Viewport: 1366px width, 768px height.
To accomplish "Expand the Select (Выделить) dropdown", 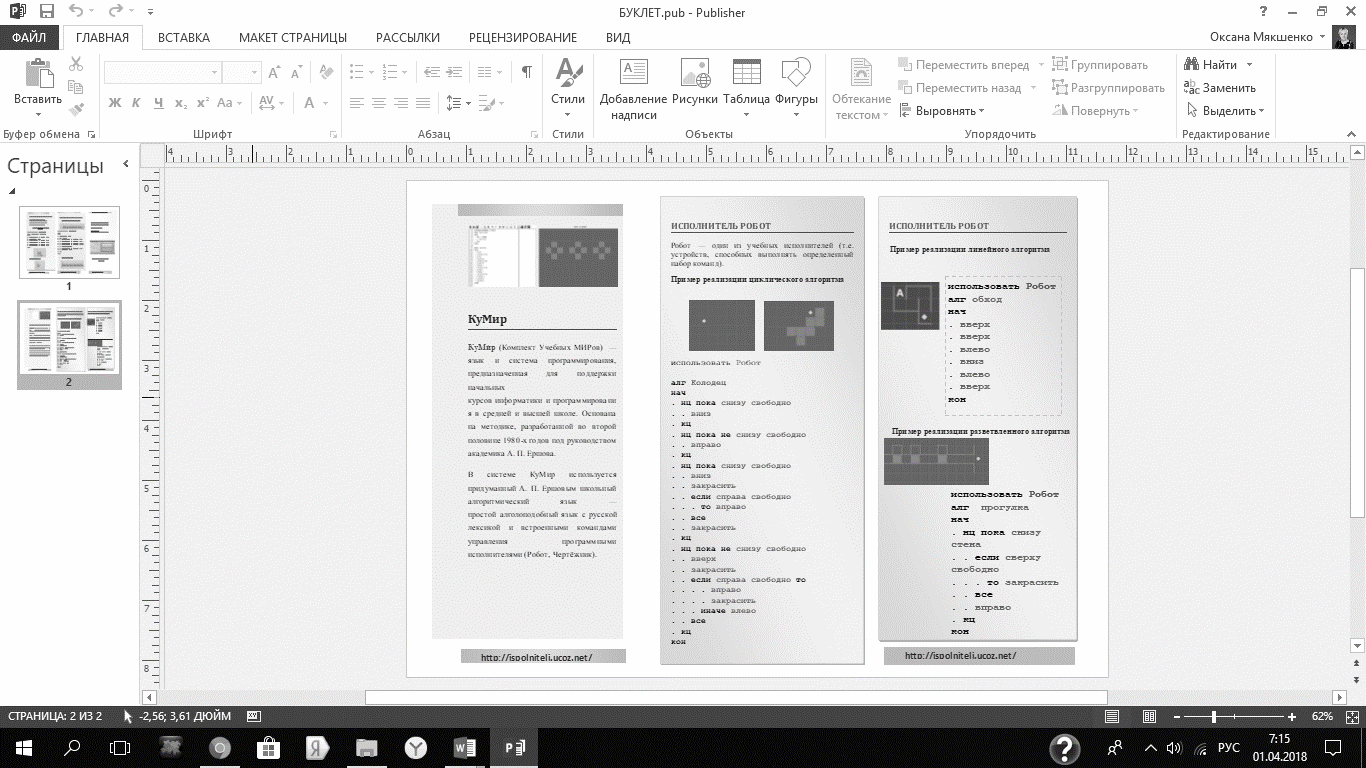I will (x=1226, y=111).
